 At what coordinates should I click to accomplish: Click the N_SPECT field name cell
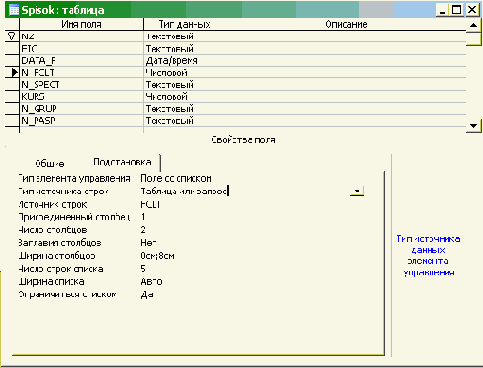click(x=82, y=85)
